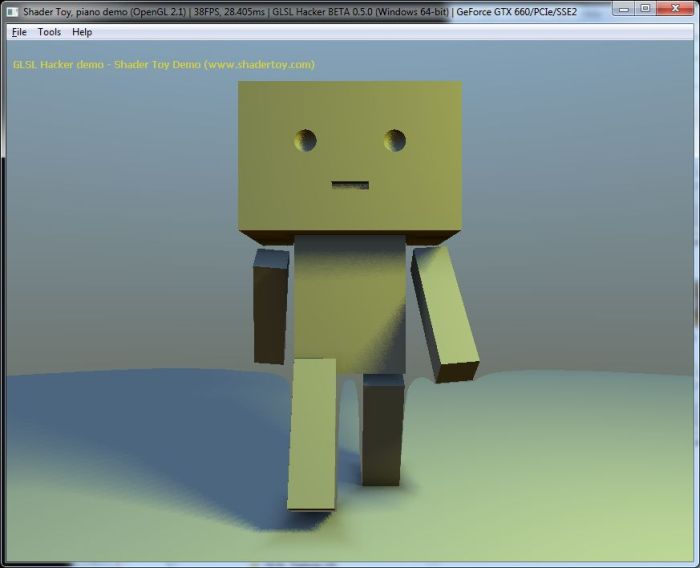
Task: Maximize the GLSL Hacker window
Action: click(645, 8)
